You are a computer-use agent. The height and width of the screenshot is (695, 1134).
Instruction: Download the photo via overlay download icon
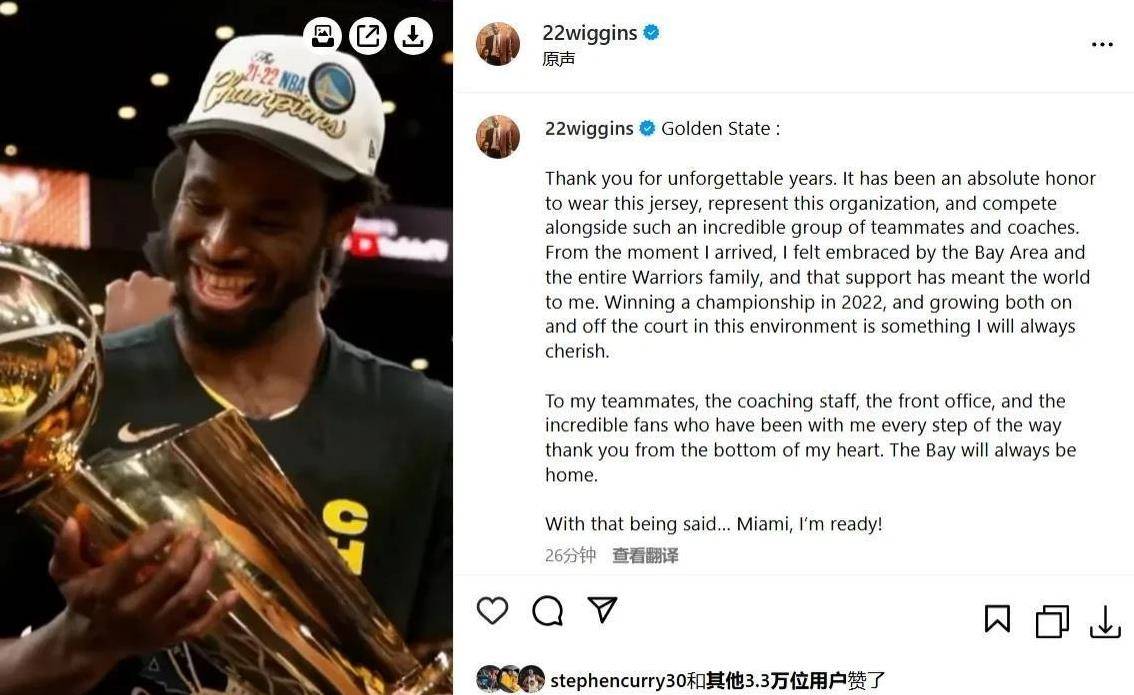[x=413, y=35]
